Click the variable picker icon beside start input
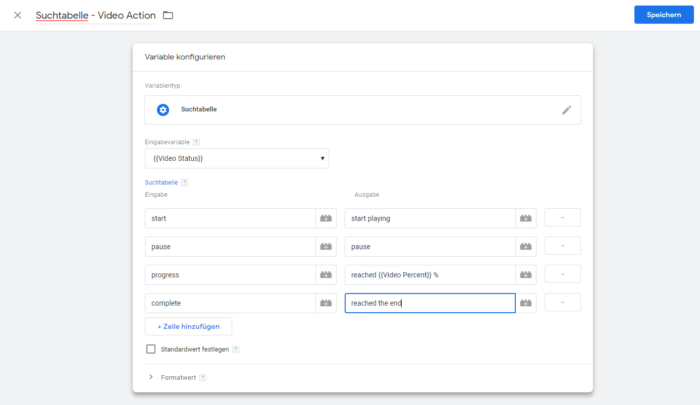The width and height of the screenshot is (700, 405). pos(326,218)
